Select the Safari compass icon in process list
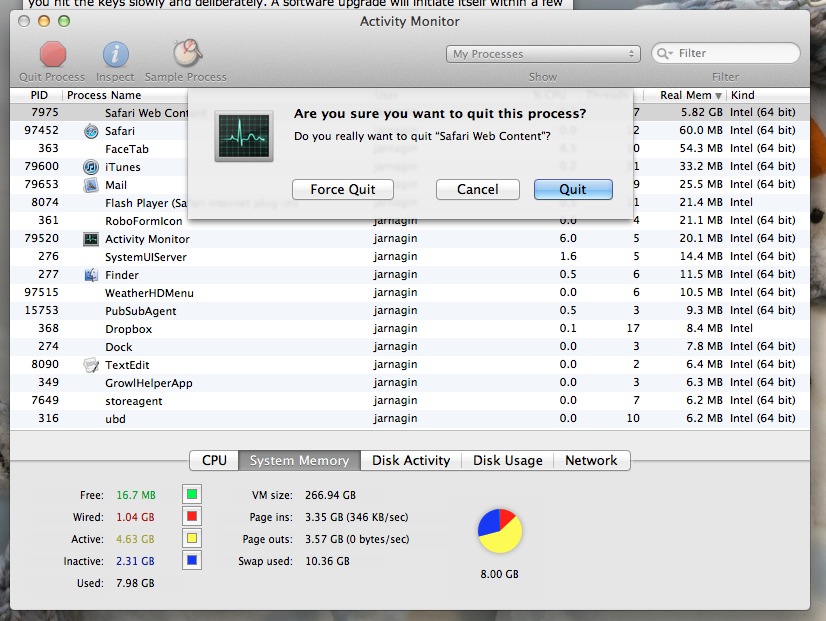 click(91, 131)
